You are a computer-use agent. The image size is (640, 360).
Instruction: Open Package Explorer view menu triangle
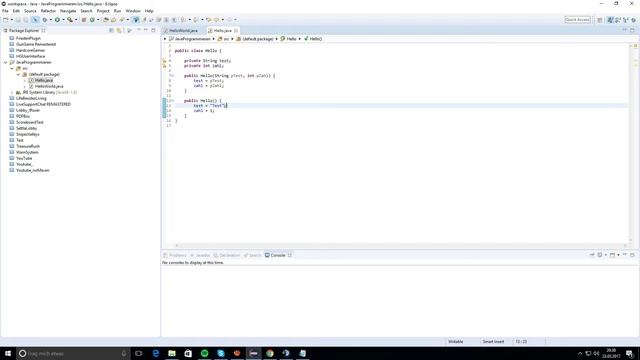139,30
